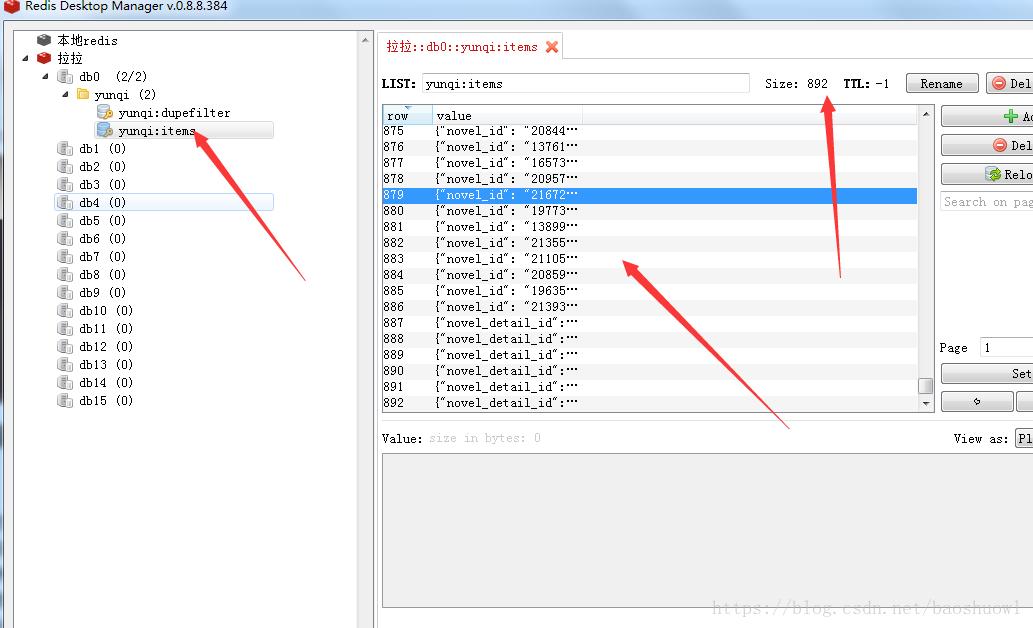Click the green Reload value icon
The height and width of the screenshot is (628, 1033).
pos(994,174)
